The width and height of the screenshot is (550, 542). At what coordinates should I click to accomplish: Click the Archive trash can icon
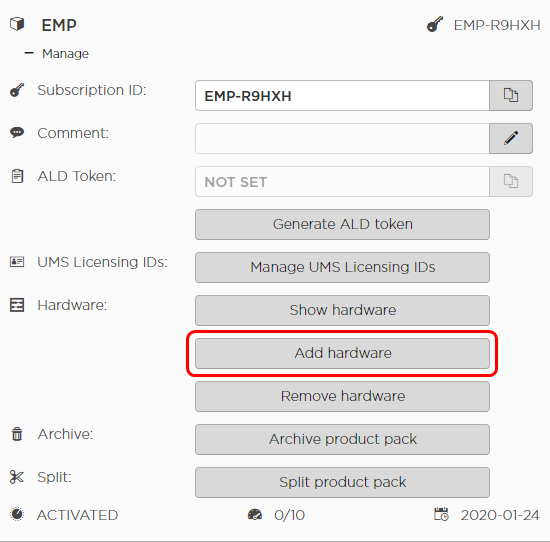click(x=17, y=434)
